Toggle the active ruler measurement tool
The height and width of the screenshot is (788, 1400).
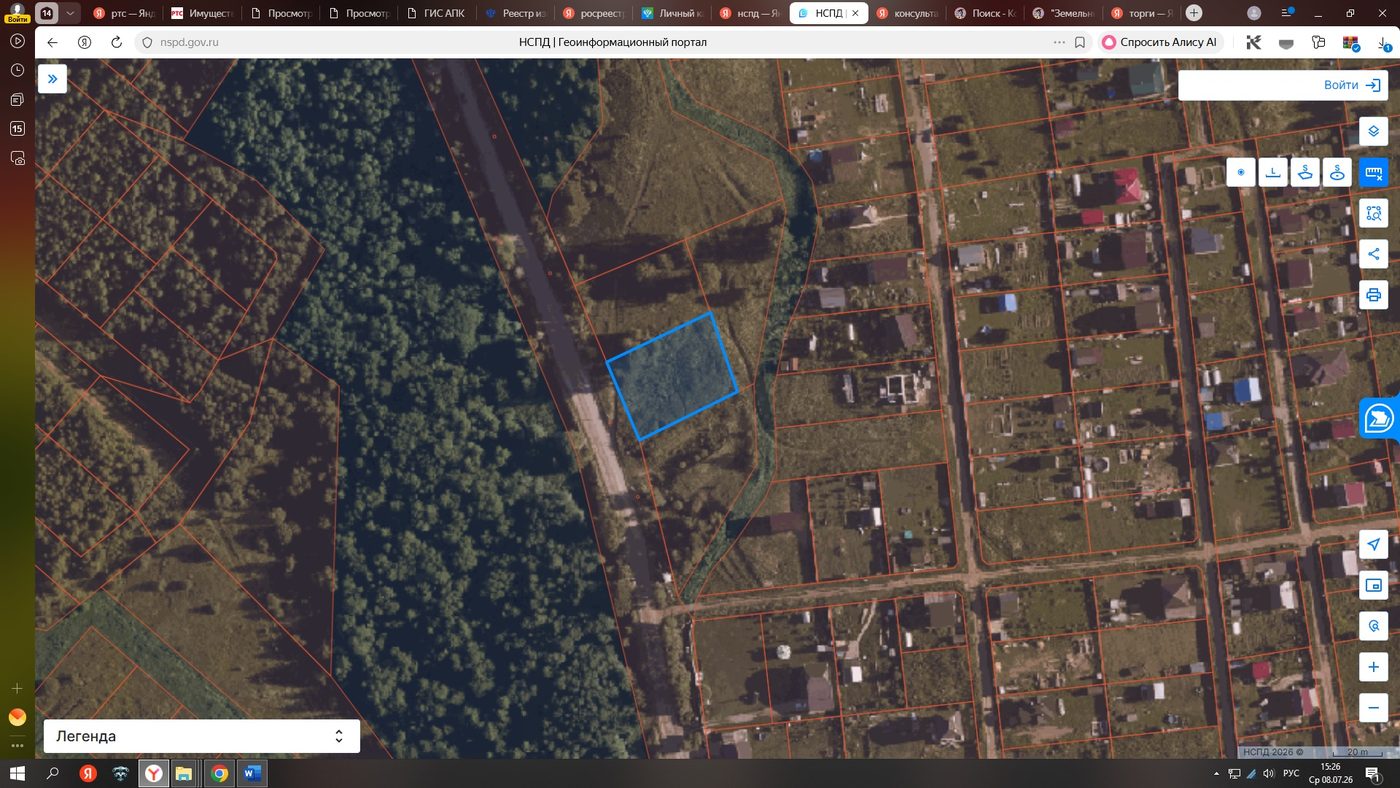(x=1373, y=172)
